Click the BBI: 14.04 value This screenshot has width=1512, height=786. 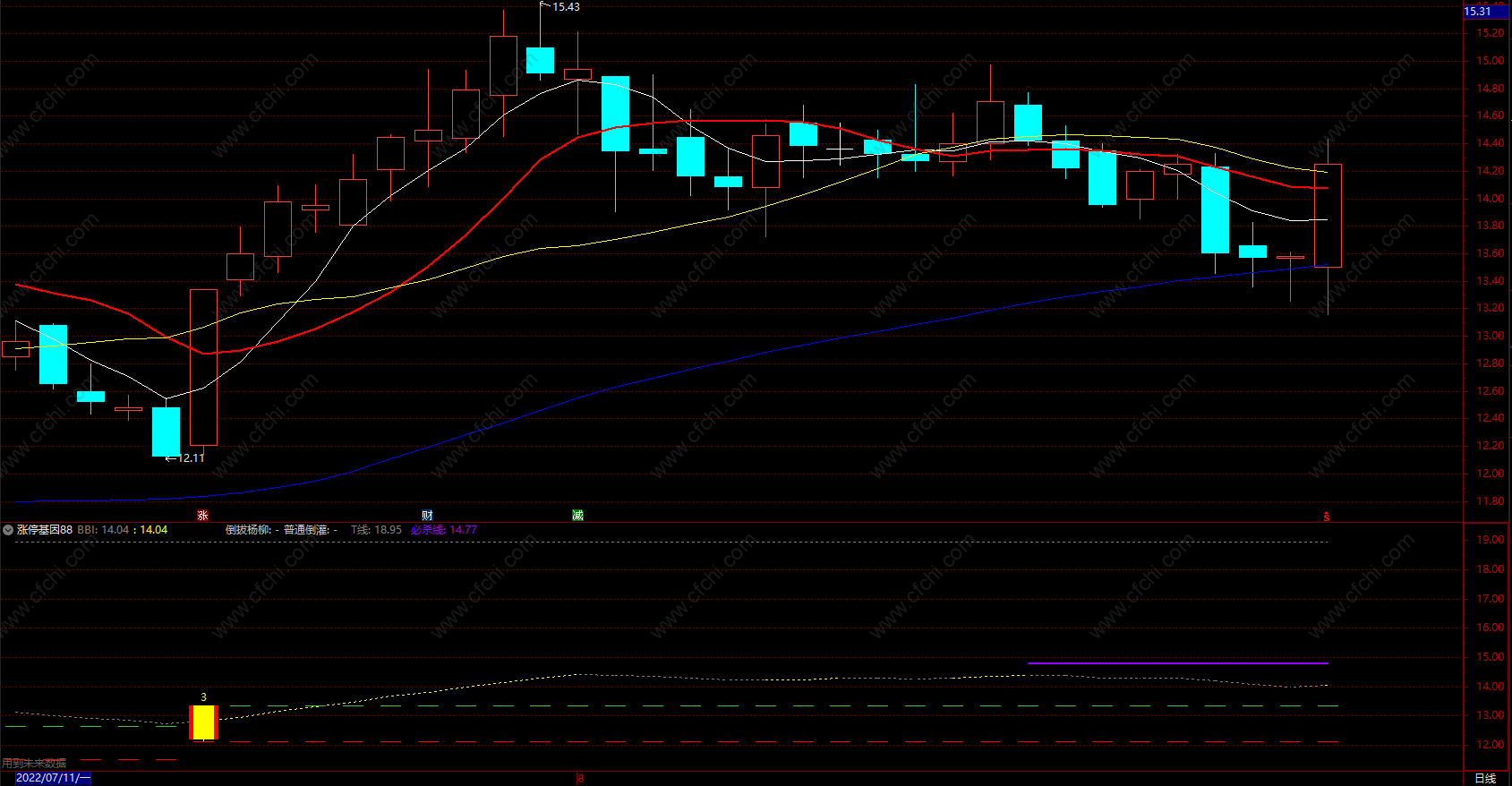103,530
